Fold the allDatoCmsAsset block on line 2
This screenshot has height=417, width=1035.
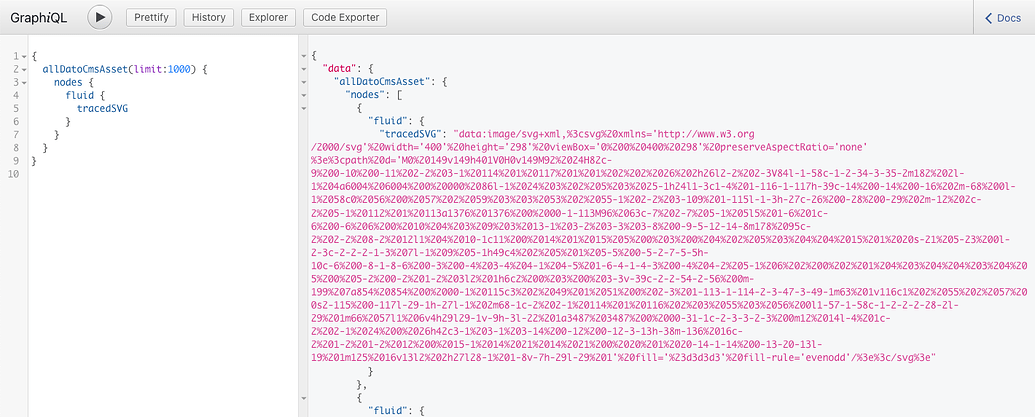(24, 69)
